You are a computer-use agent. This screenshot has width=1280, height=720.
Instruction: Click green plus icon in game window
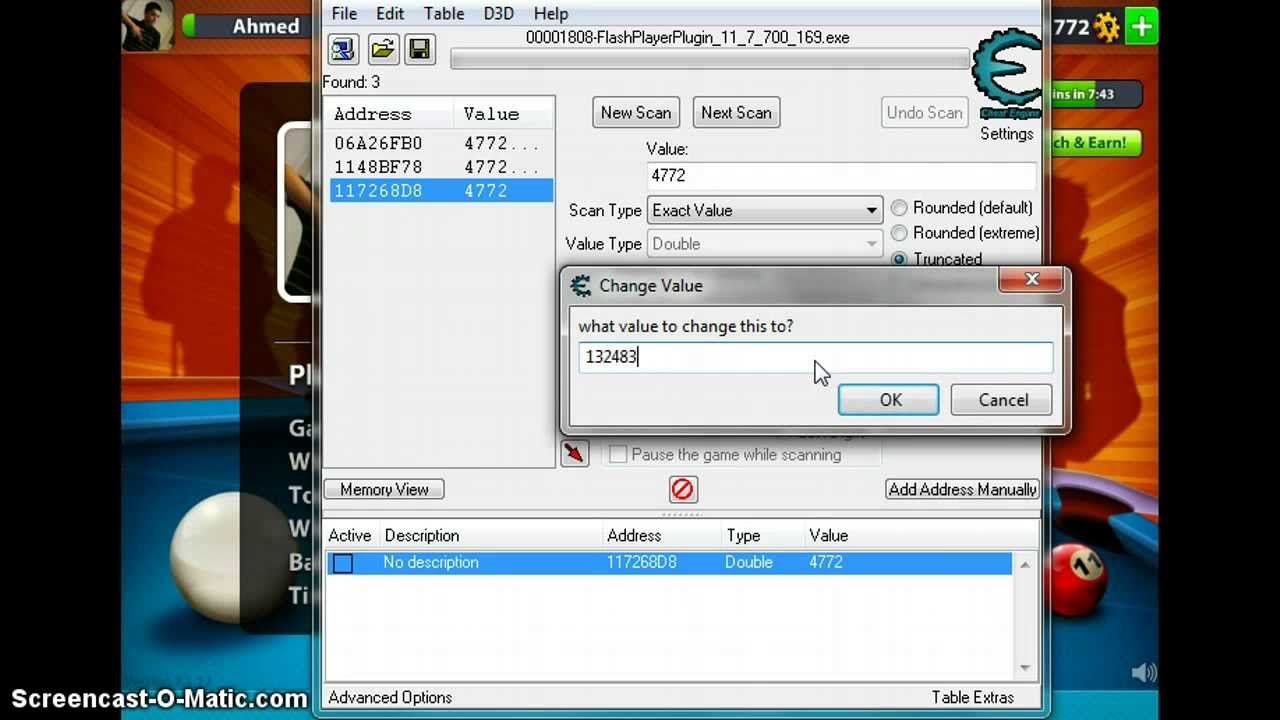[x=1141, y=26]
